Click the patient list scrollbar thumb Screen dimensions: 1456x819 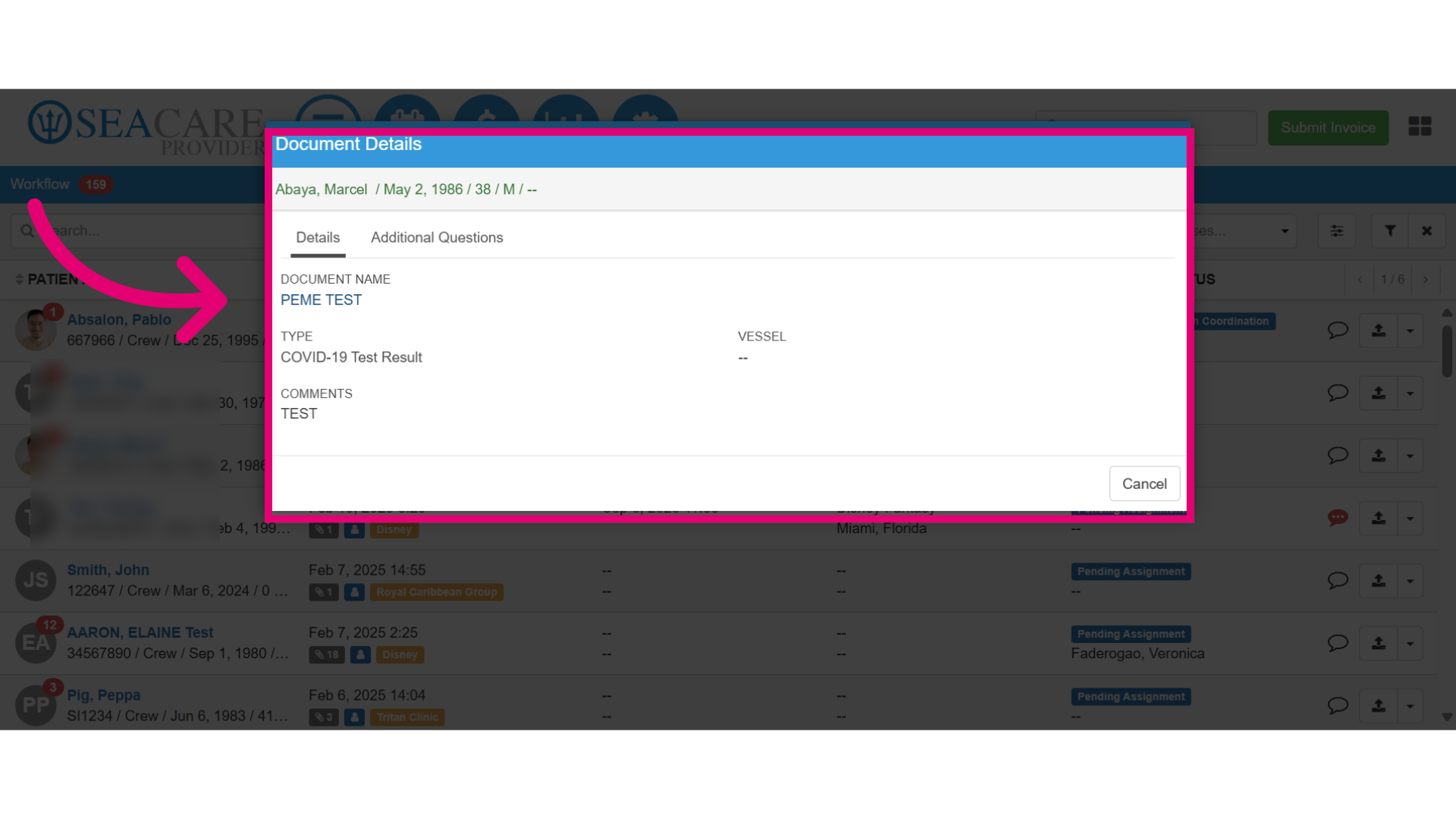1447,351
